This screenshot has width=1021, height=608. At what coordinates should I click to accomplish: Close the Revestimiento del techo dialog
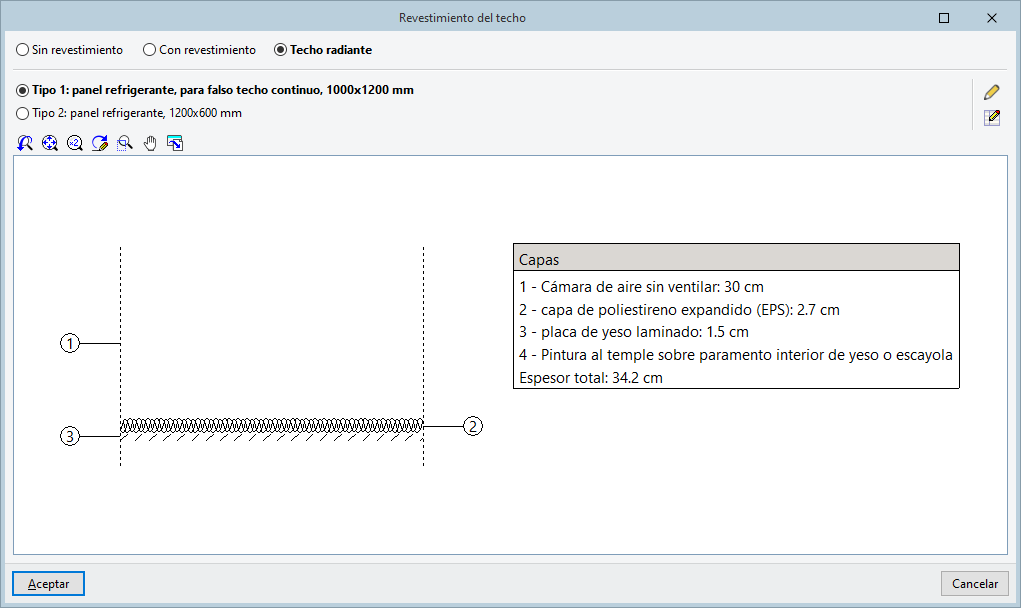pyautogui.click(x=992, y=18)
